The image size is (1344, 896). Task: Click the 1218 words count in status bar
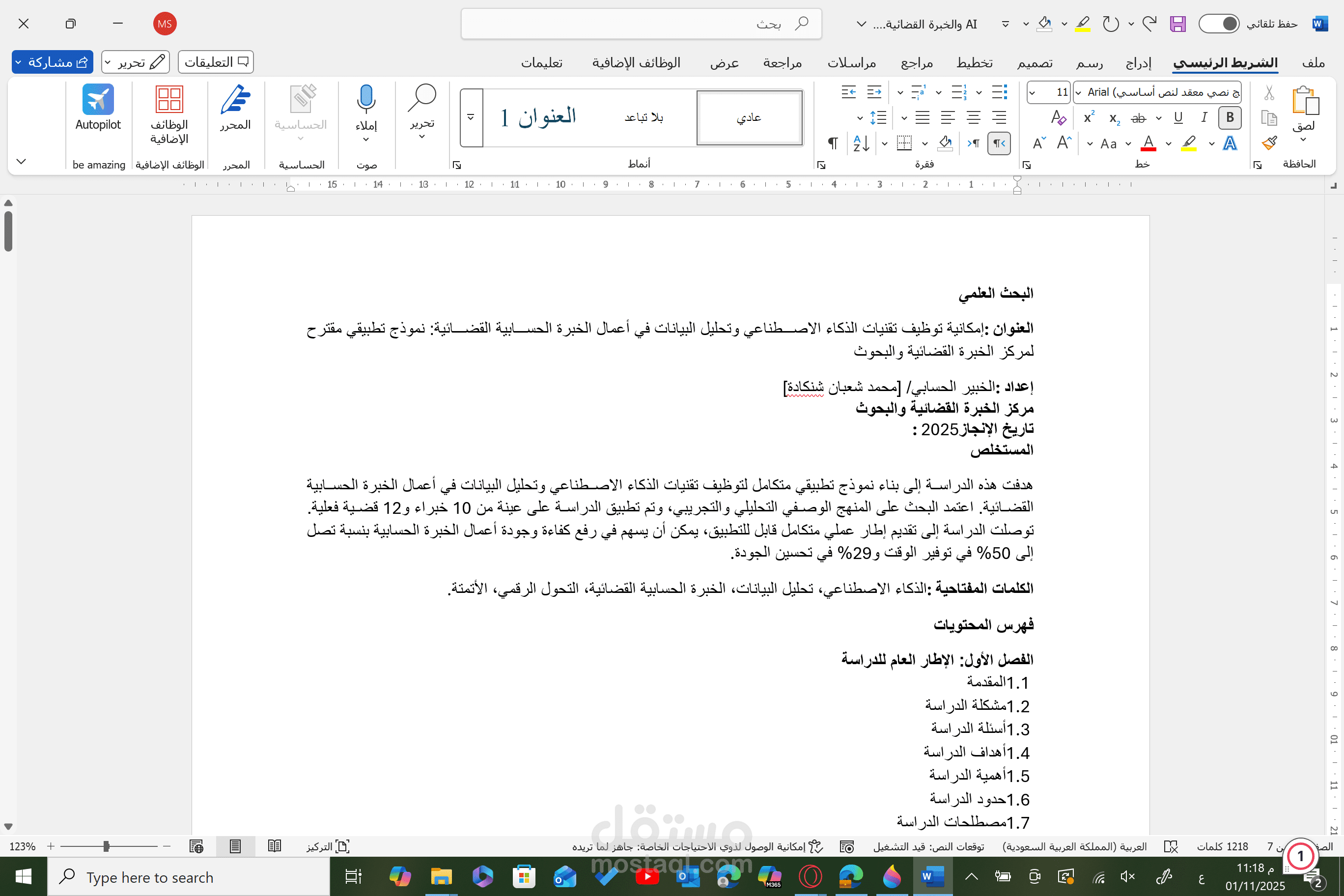(1222, 846)
